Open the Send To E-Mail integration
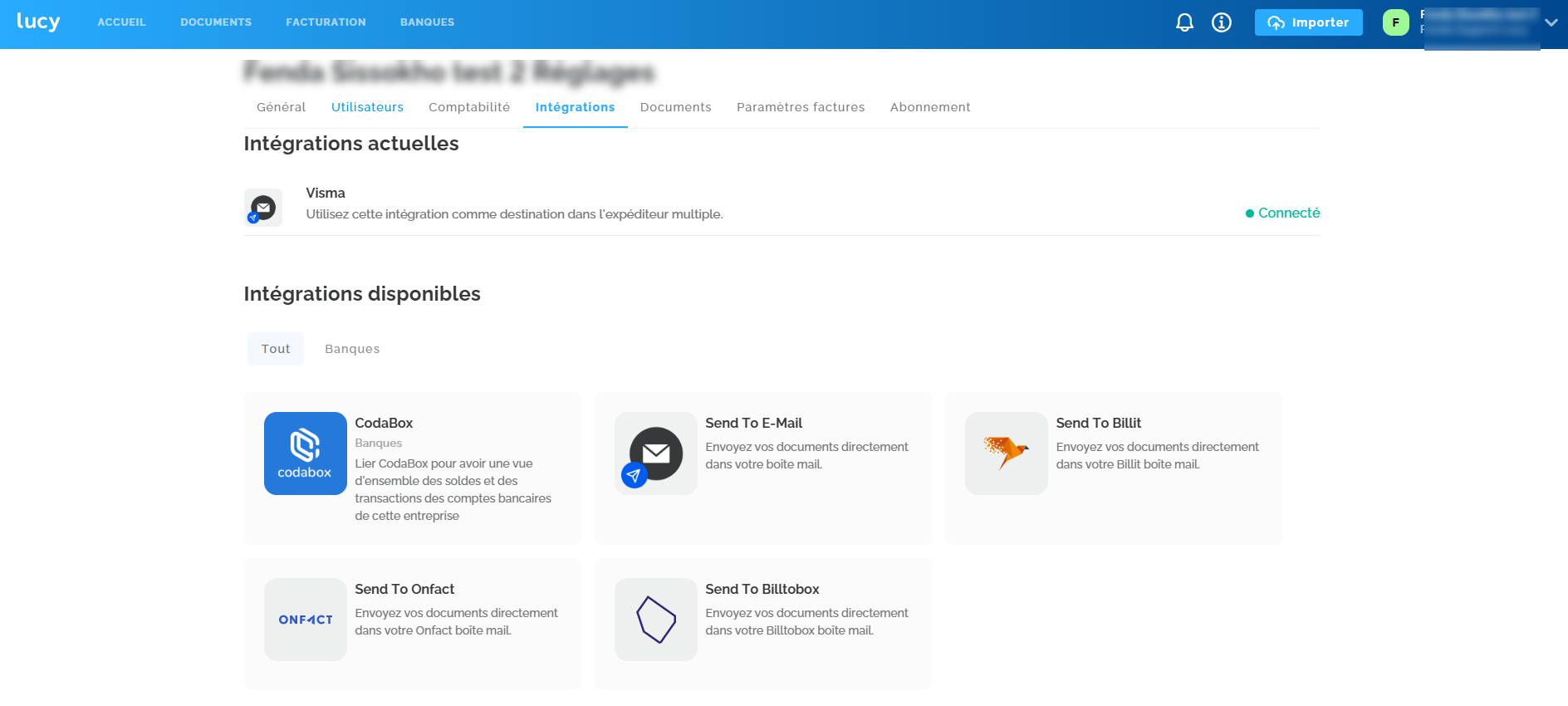The image size is (1568, 706). click(x=754, y=423)
